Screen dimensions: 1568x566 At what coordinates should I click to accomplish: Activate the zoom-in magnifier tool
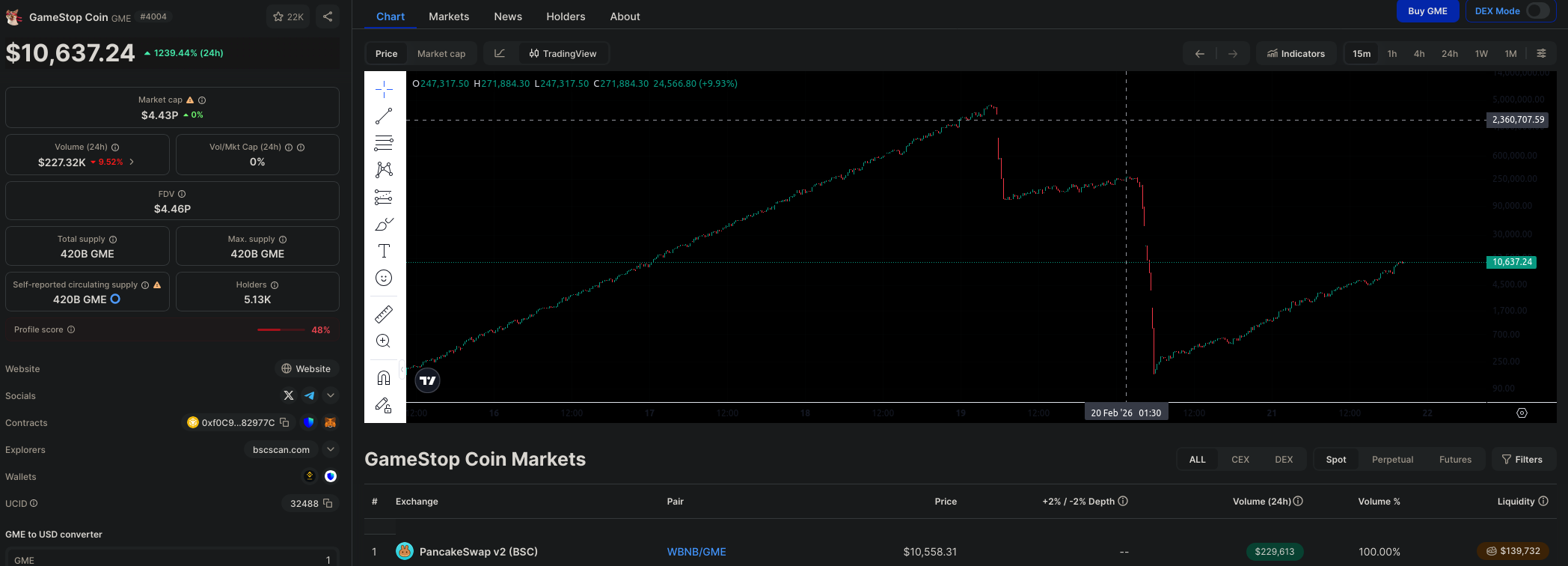pyautogui.click(x=384, y=341)
